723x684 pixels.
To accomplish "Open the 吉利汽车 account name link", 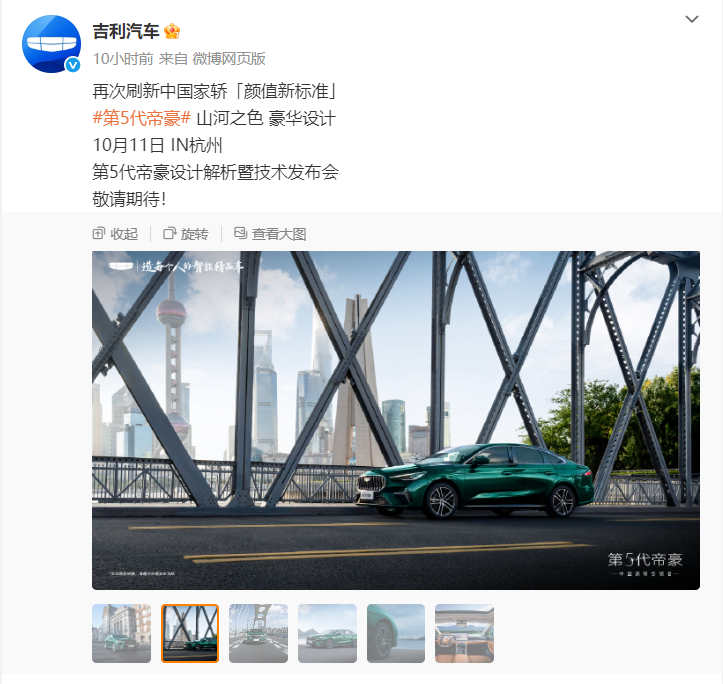I will click(x=126, y=31).
